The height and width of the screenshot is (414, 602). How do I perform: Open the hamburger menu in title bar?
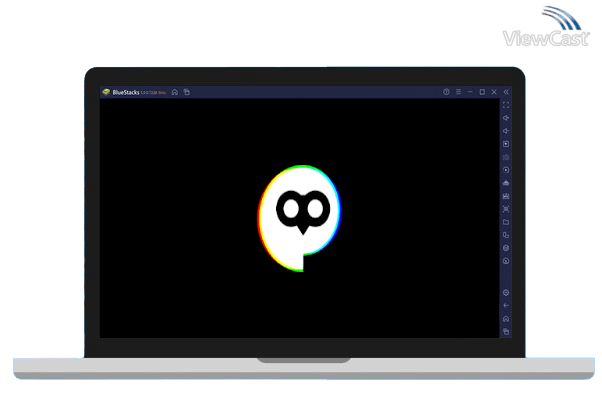(x=458, y=92)
